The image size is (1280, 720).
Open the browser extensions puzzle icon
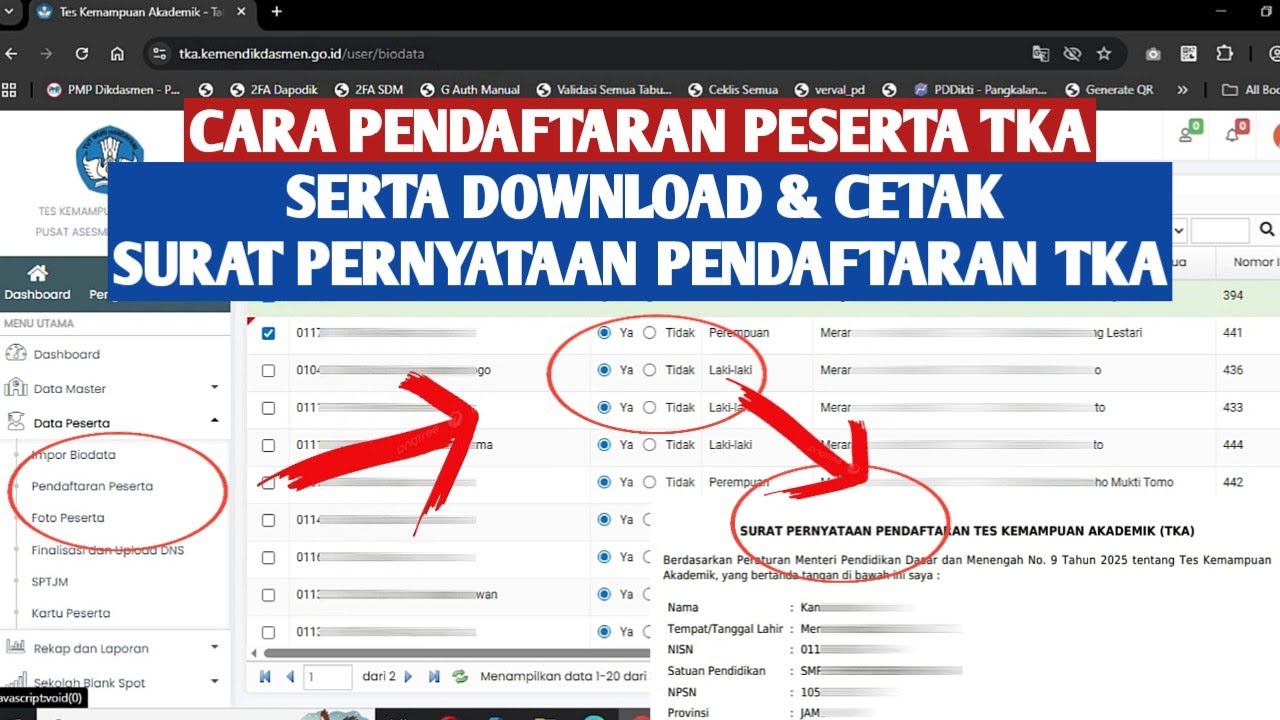(x=1224, y=54)
